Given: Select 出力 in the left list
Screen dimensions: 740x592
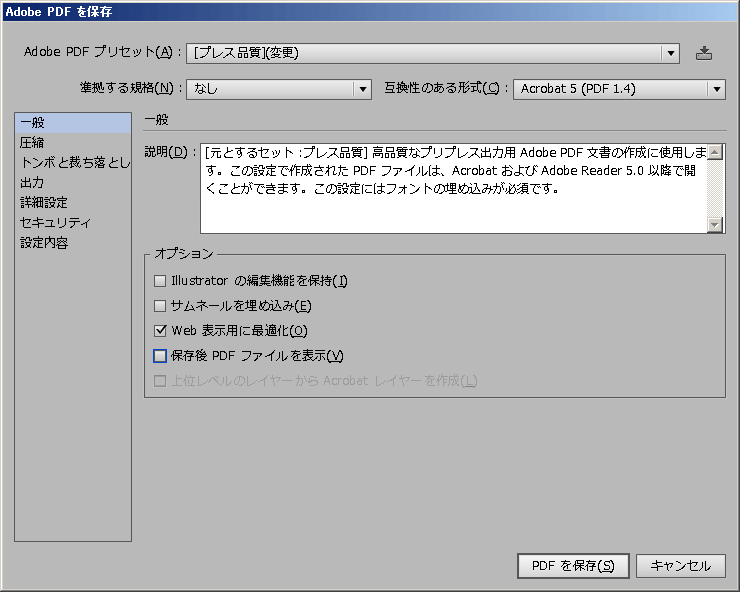Looking at the screenshot, I should [x=72, y=183].
